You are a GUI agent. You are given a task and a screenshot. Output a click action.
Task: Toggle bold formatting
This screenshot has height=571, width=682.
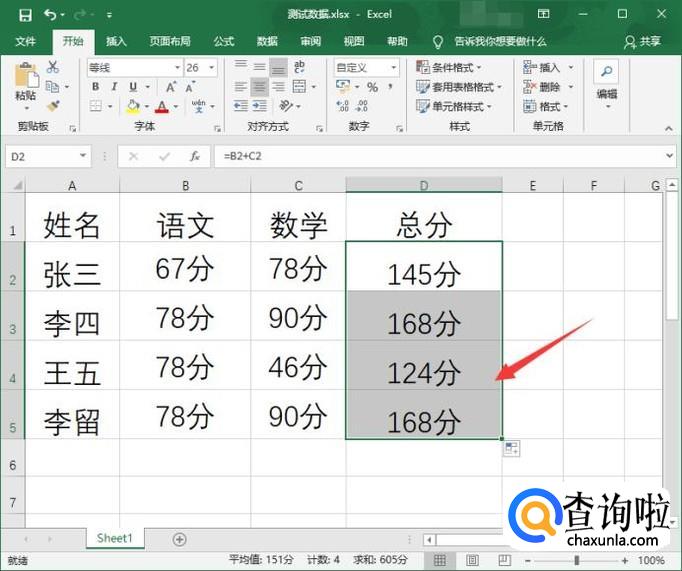click(x=96, y=87)
